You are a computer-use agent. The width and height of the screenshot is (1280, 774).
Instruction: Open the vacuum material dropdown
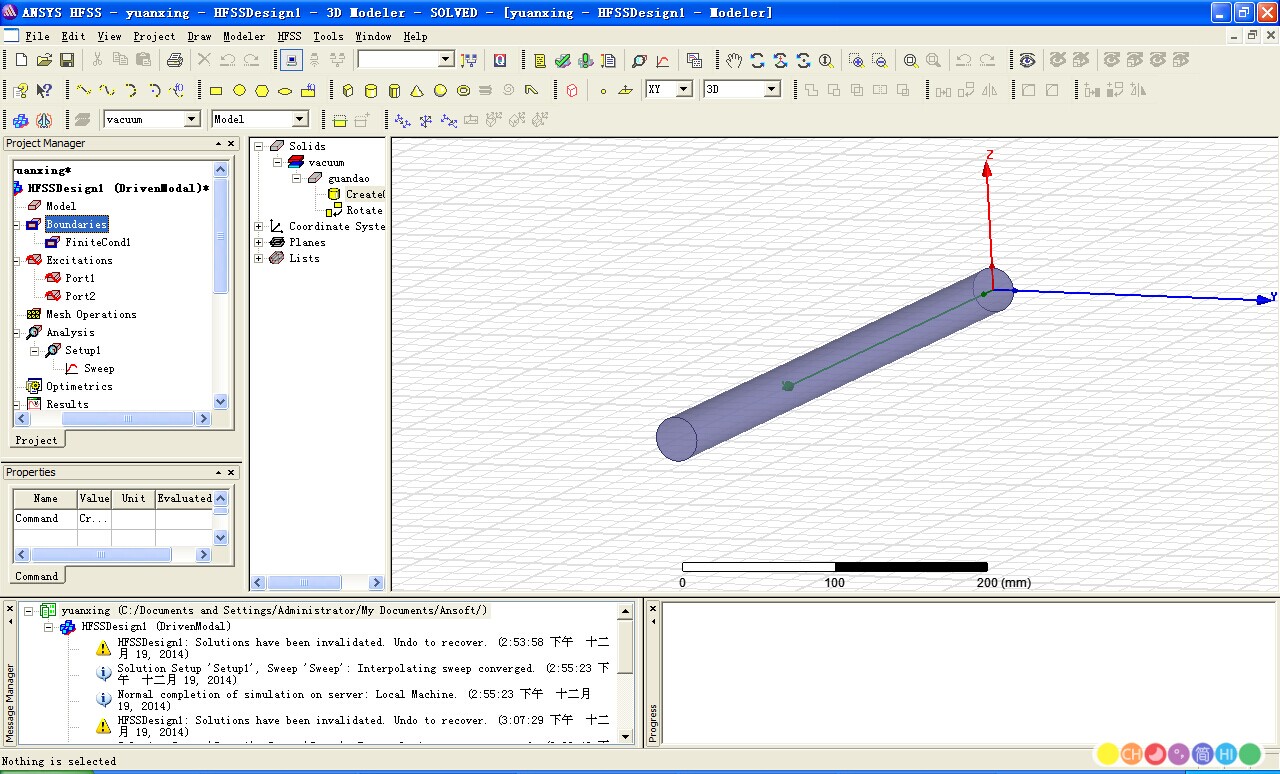[x=192, y=119]
